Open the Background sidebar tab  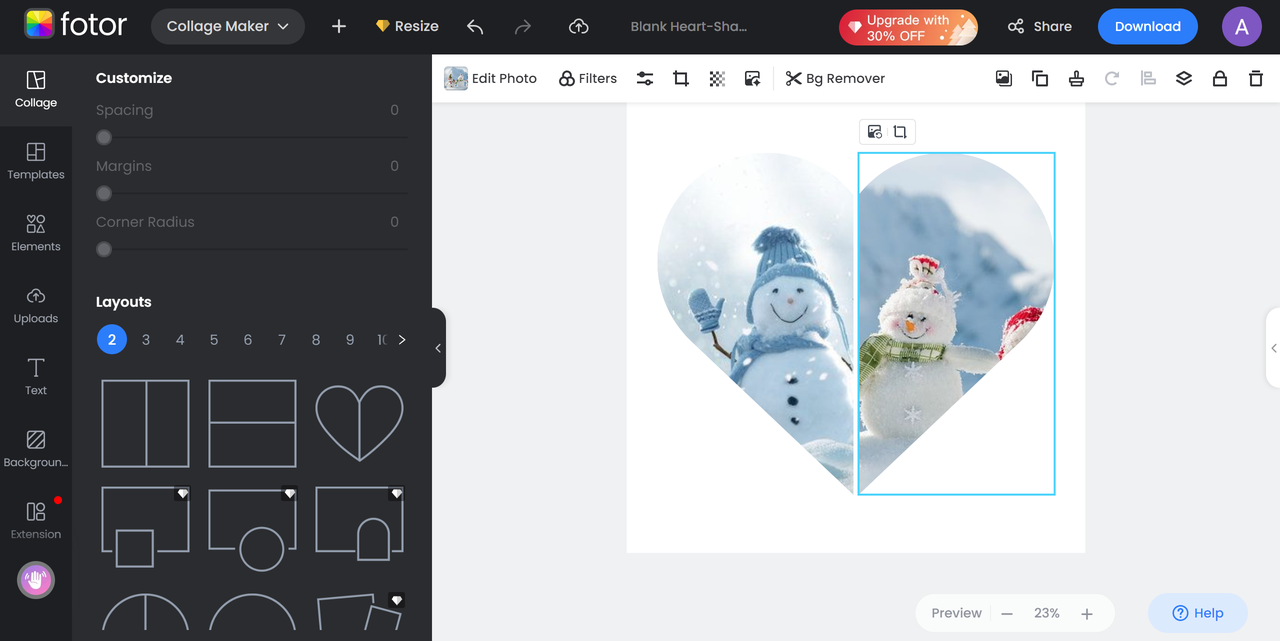click(x=36, y=450)
